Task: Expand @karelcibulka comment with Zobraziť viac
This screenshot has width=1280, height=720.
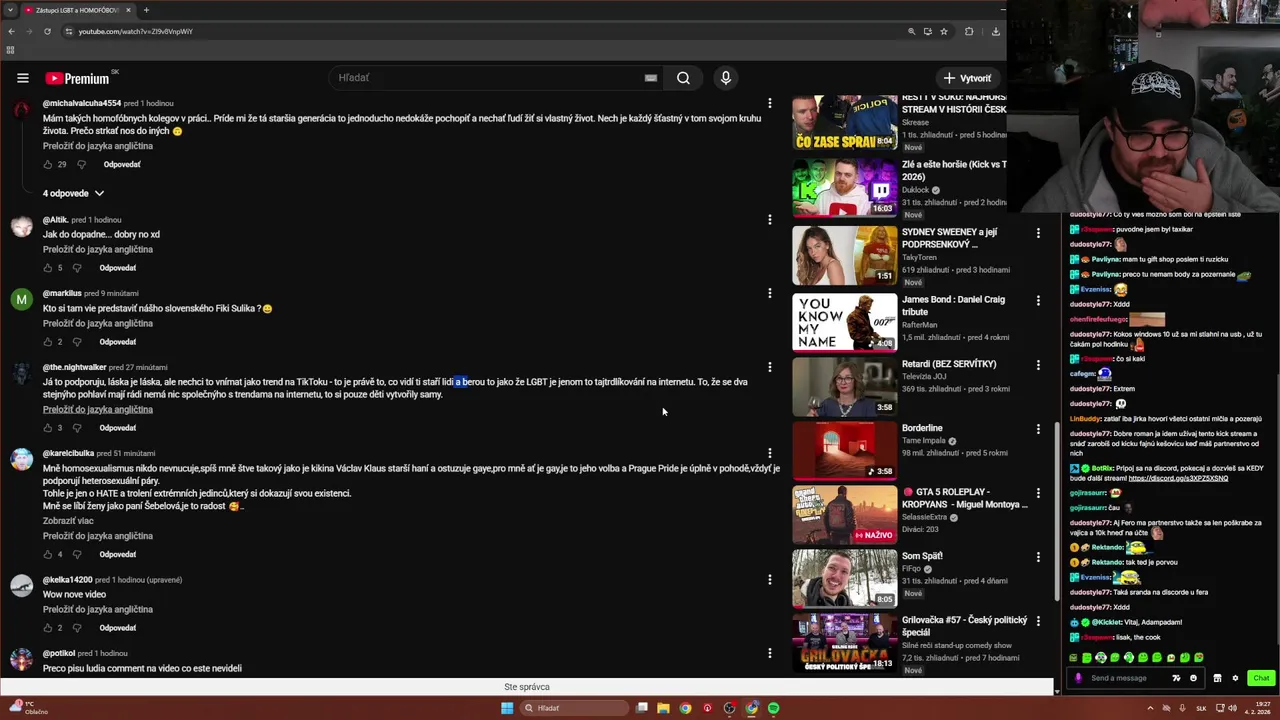Action: tap(68, 521)
